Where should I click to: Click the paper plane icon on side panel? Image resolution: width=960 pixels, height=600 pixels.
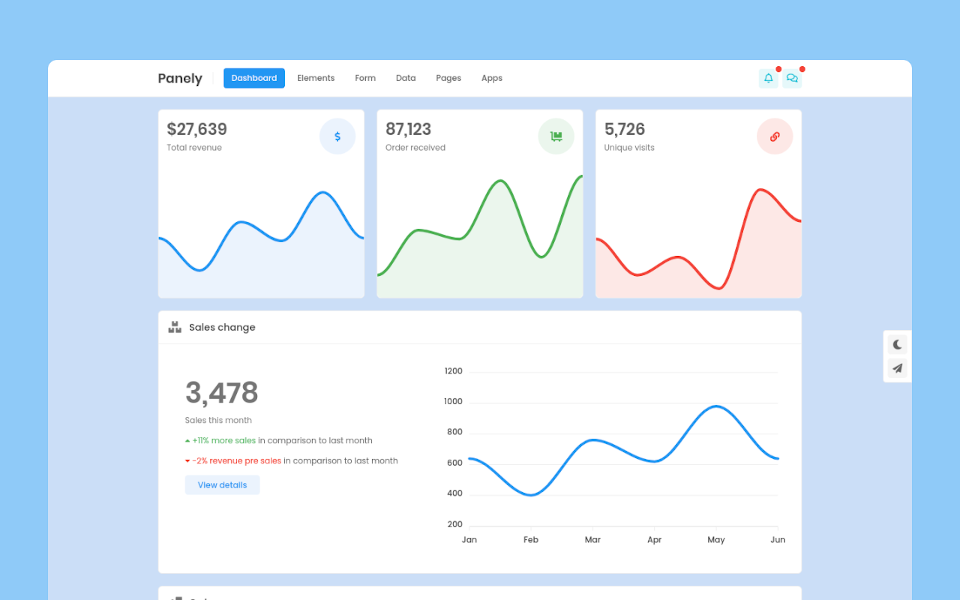coord(897,369)
